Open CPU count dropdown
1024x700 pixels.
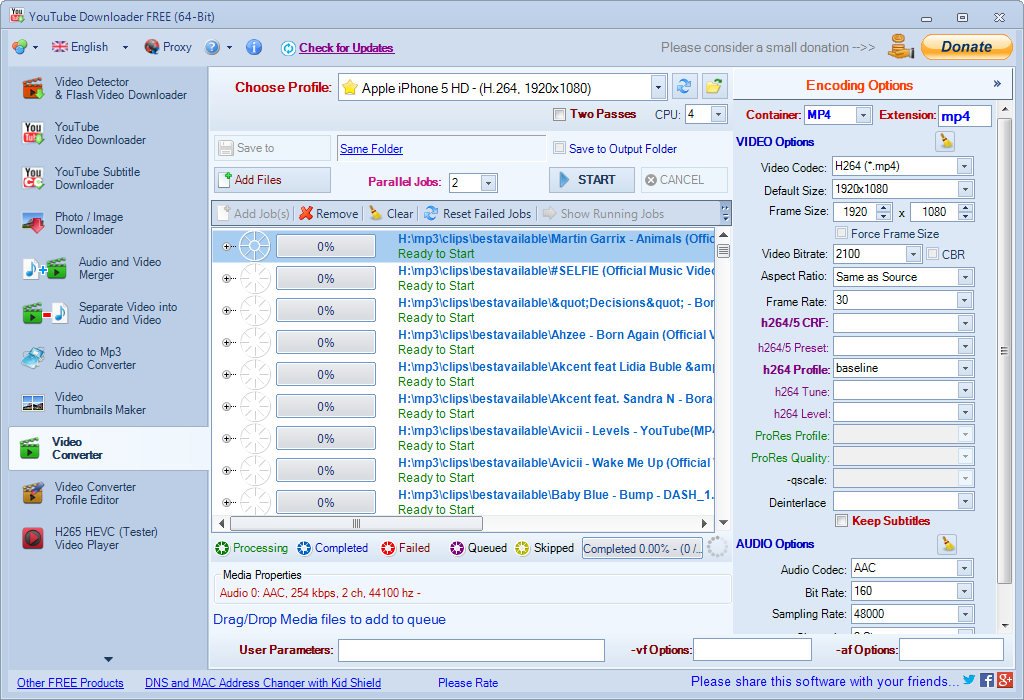(x=718, y=114)
